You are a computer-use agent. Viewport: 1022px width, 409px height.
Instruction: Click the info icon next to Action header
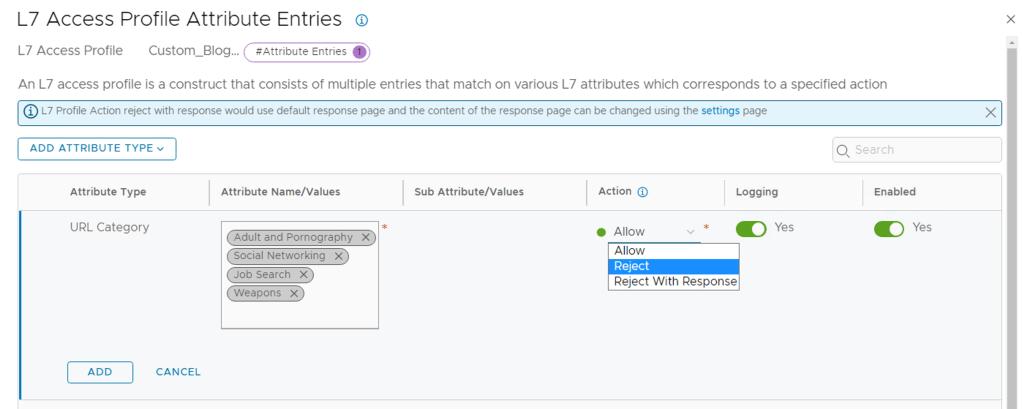(643, 192)
